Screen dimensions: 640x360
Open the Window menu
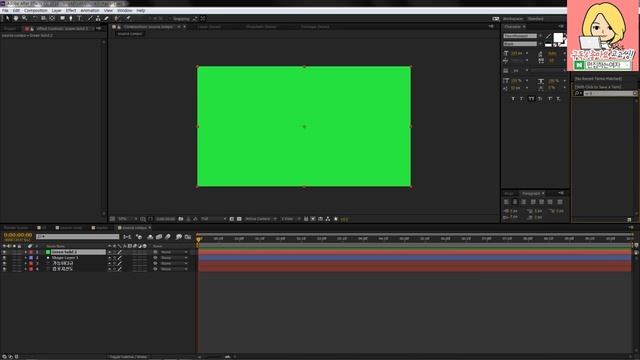coord(125,11)
